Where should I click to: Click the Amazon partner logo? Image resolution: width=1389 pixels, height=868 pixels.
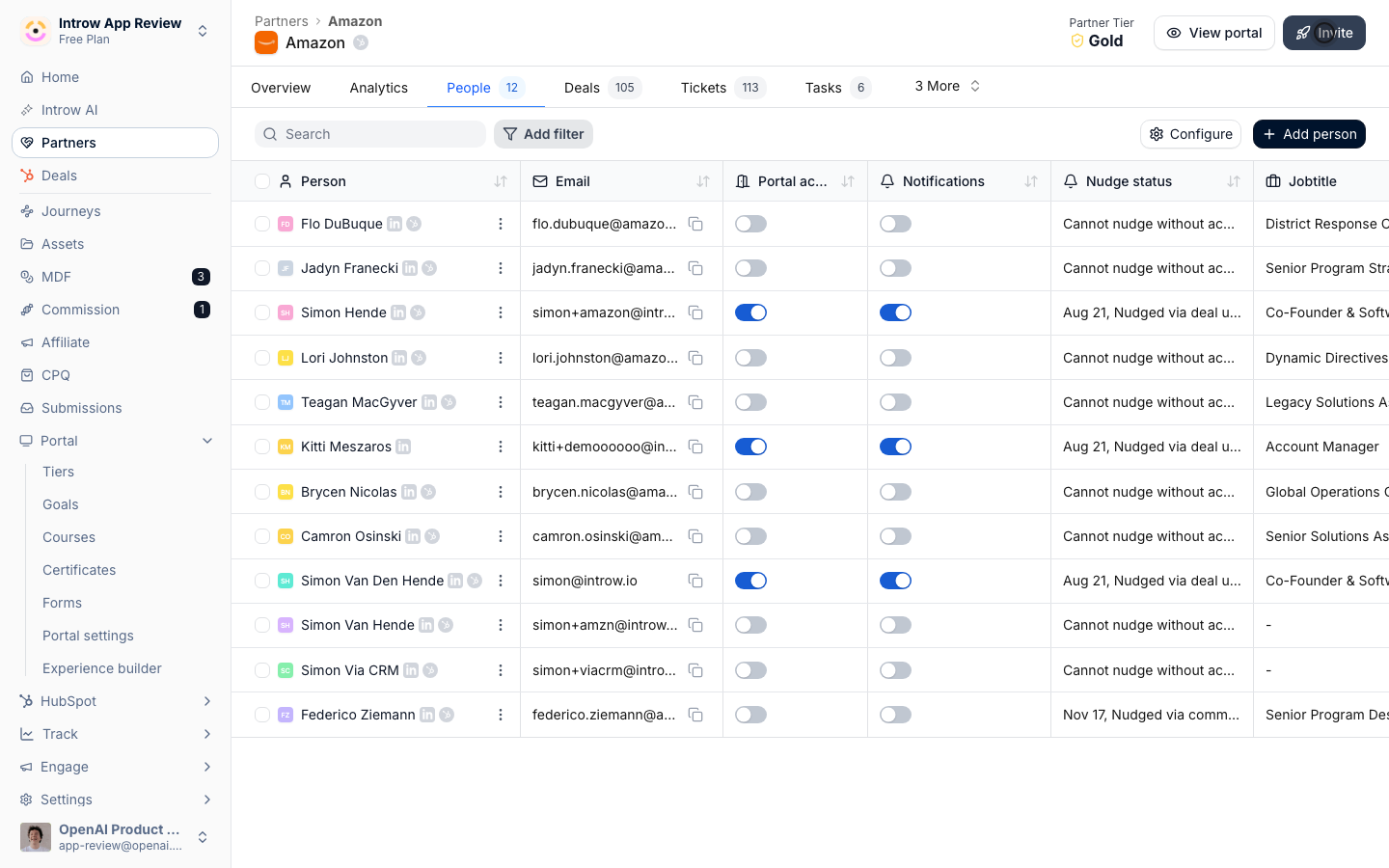click(266, 42)
